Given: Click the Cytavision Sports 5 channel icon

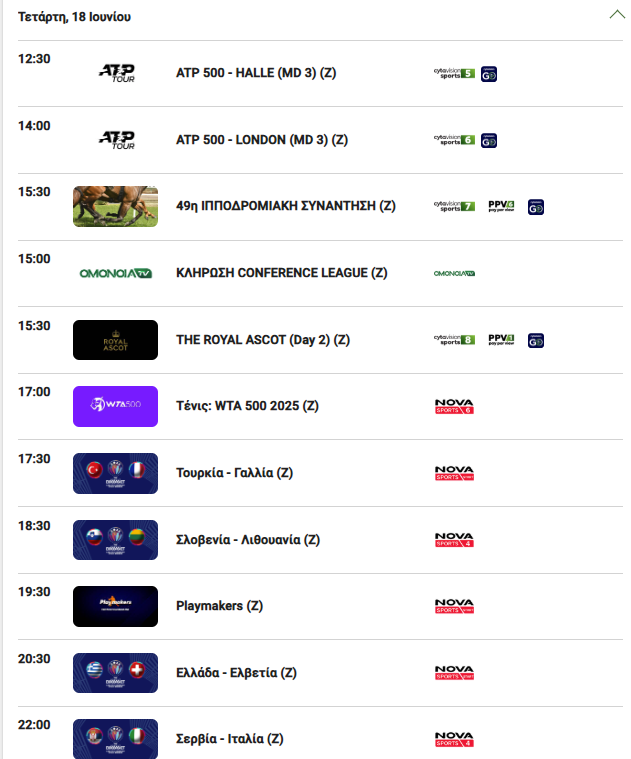Looking at the screenshot, I should click(x=454, y=73).
